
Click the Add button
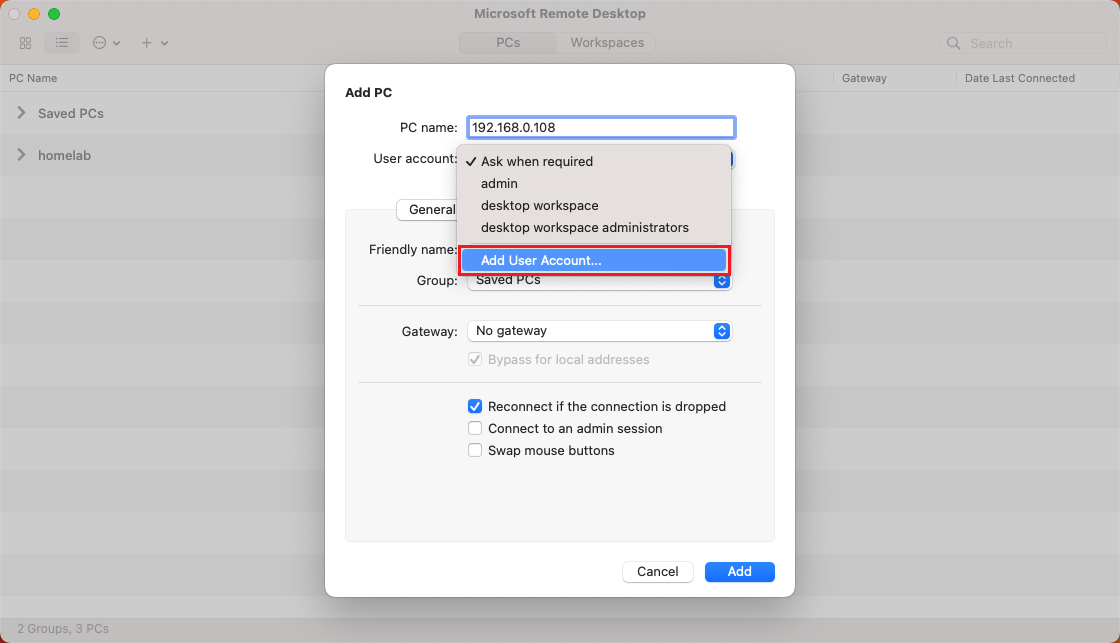pyautogui.click(x=739, y=572)
